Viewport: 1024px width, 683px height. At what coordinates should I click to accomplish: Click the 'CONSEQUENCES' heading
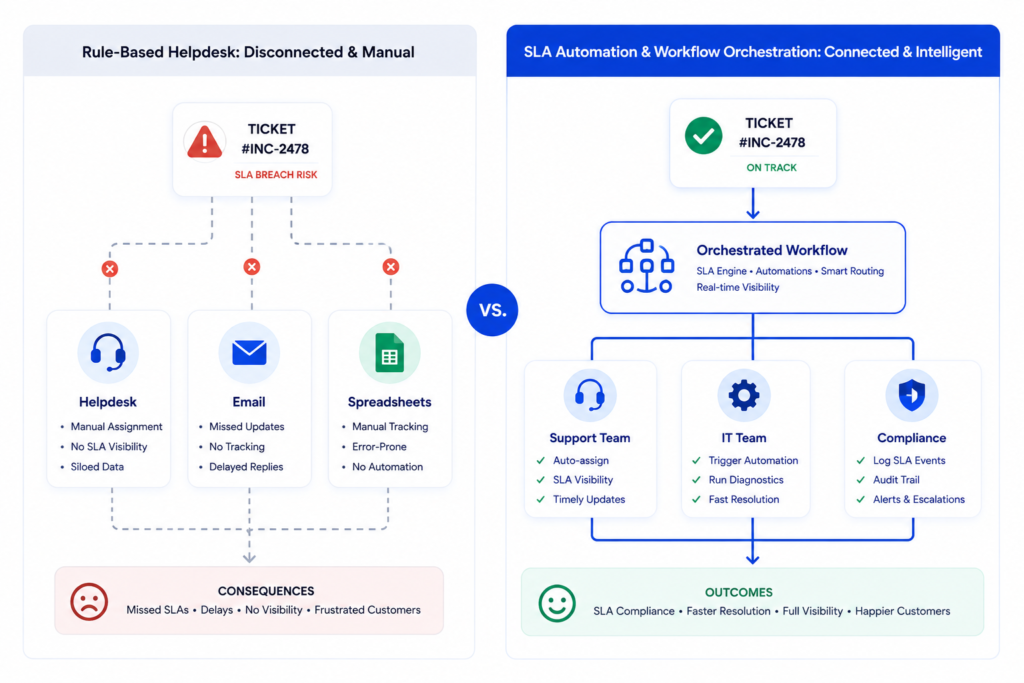point(266,591)
